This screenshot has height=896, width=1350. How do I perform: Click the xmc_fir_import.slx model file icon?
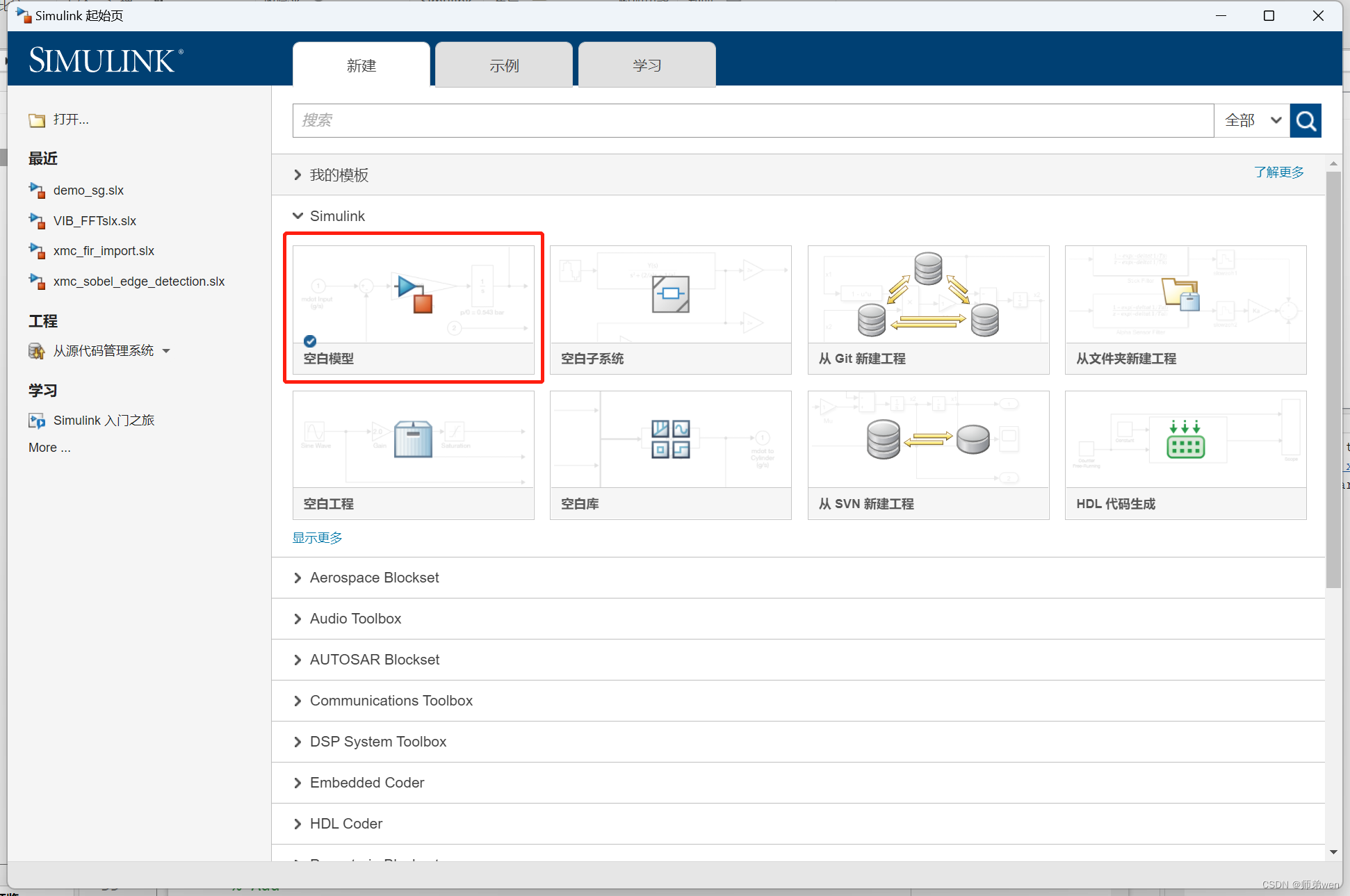click(x=37, y=250)
